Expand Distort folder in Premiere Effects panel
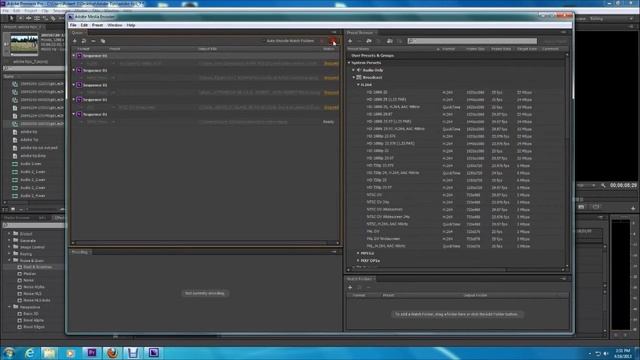640x360 pixels. [x=10, y=234]
